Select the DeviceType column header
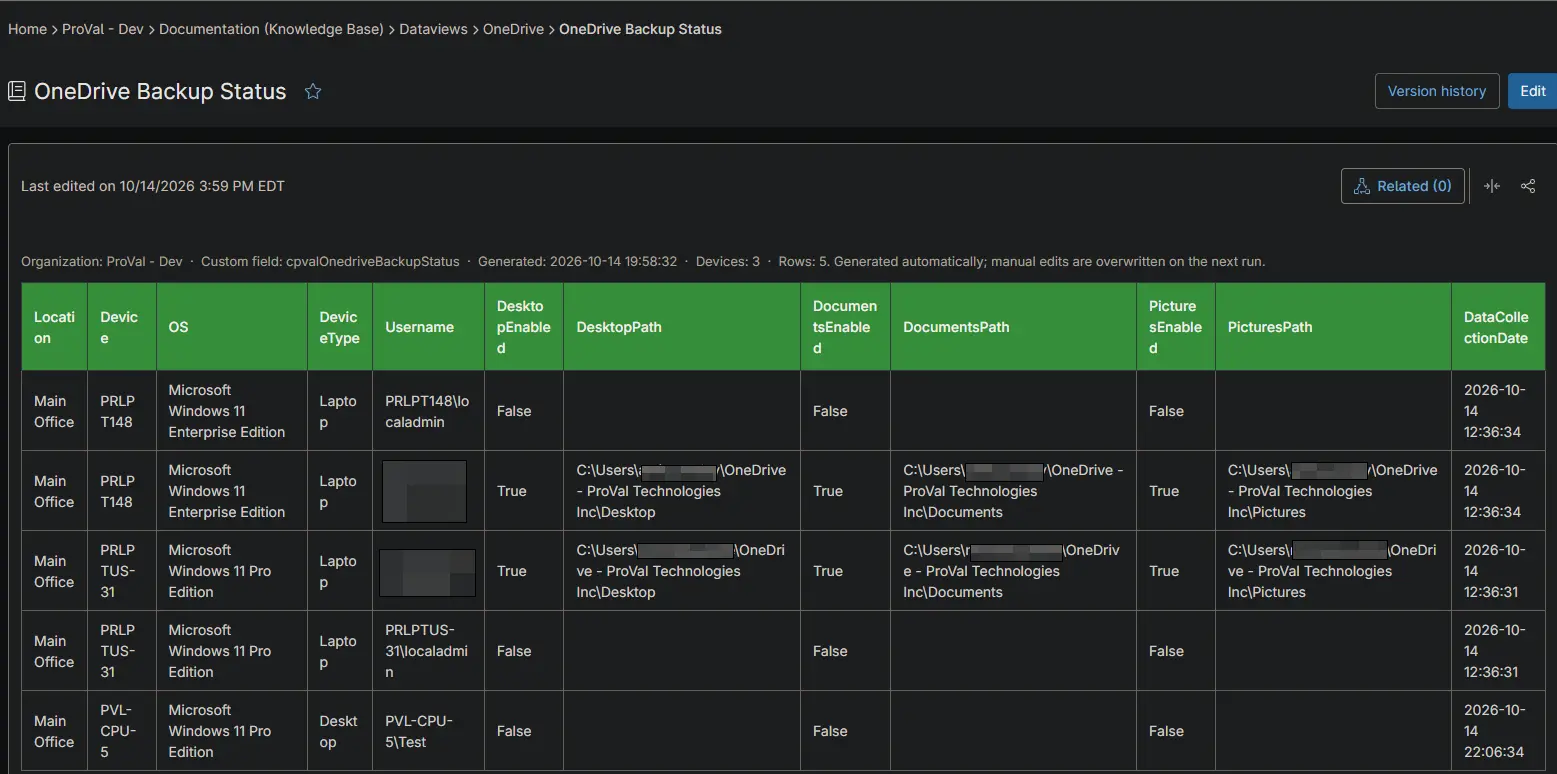 [x=340, y=327]
